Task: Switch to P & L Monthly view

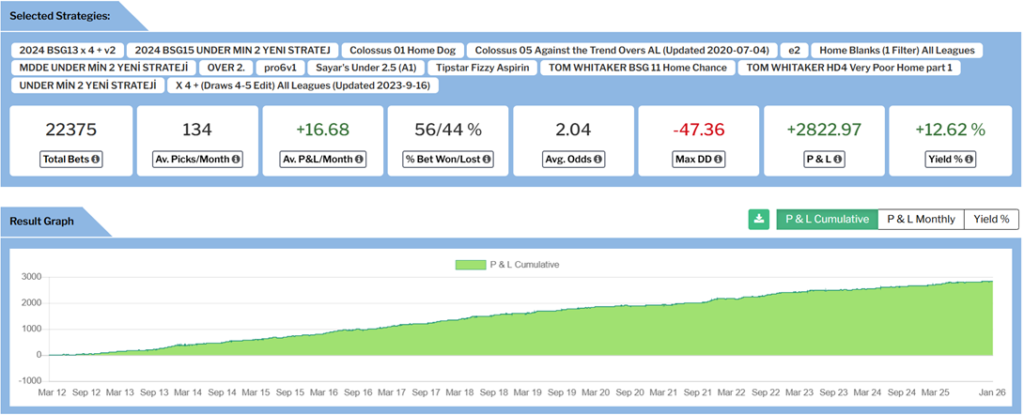Action: point(920,220)
